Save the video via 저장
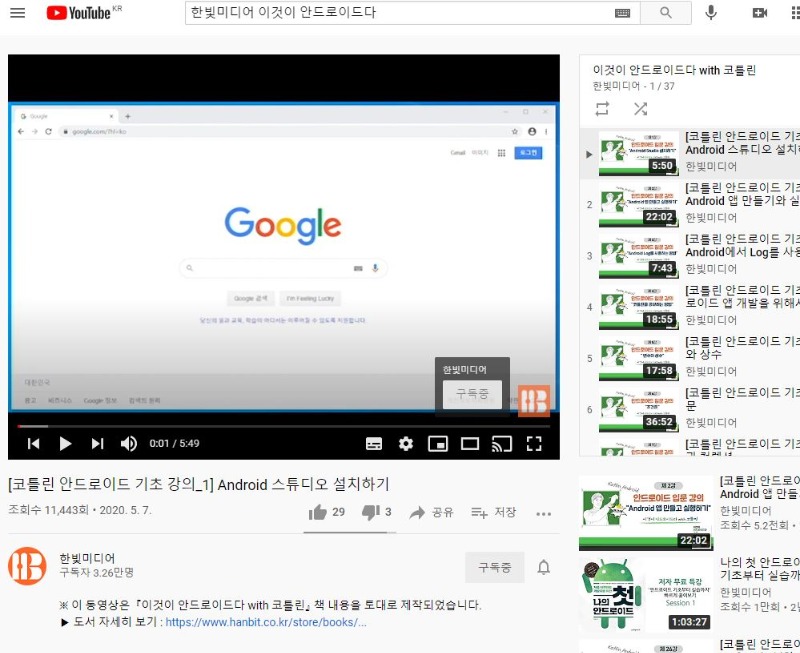The image size is (800, 653). point(493,512)
